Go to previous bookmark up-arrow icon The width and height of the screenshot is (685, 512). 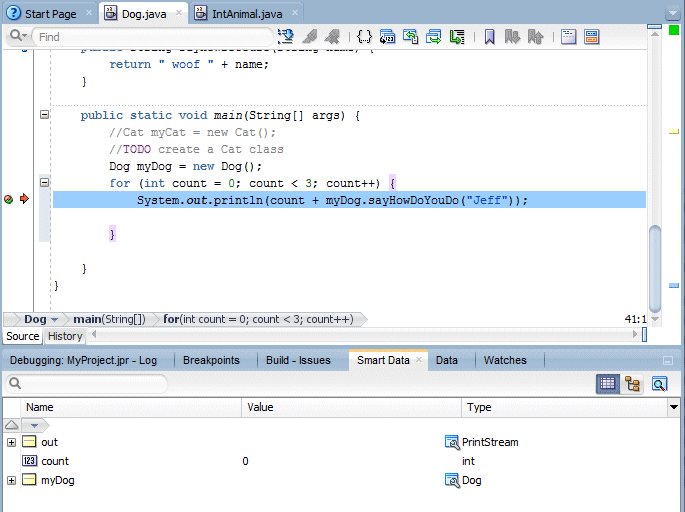tap(535, 37)
